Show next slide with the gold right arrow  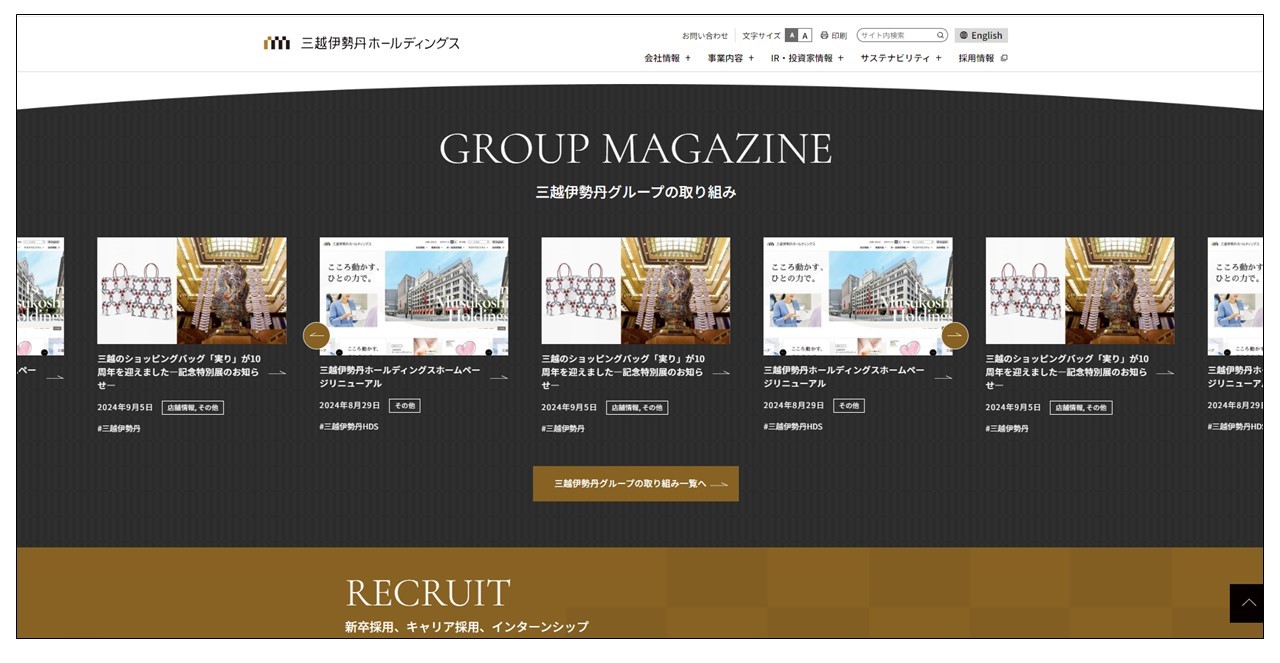955,335
